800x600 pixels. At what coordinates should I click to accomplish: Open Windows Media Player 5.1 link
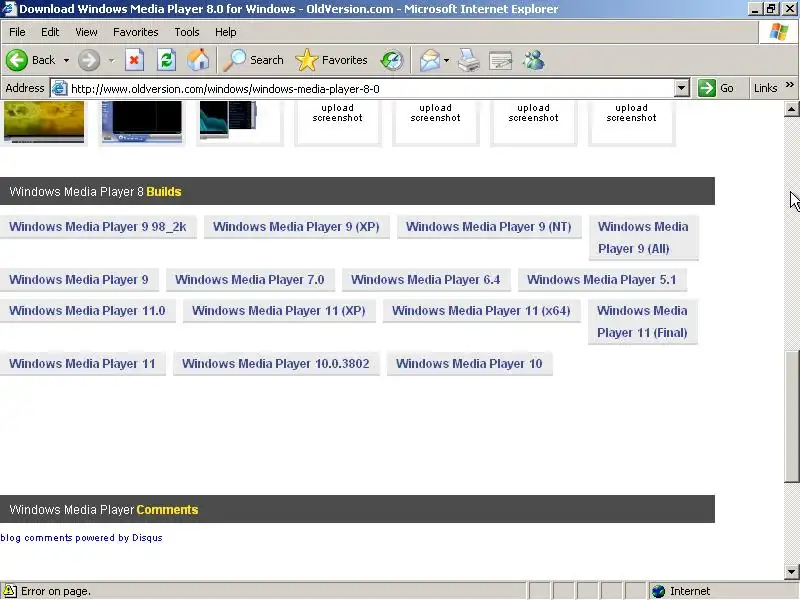(x=602, y=280)
